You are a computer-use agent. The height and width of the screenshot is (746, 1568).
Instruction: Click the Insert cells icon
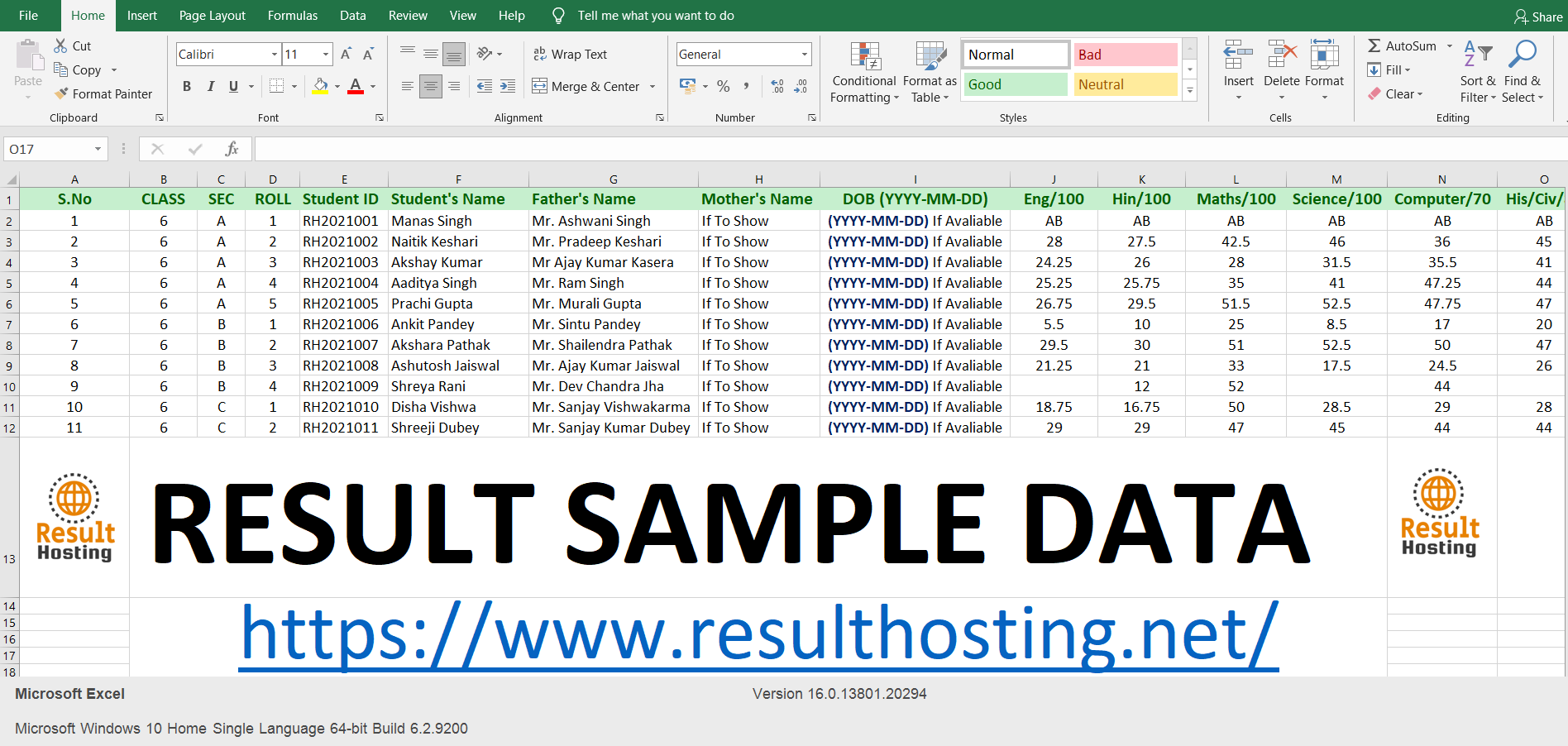(x=1238, y=55)
